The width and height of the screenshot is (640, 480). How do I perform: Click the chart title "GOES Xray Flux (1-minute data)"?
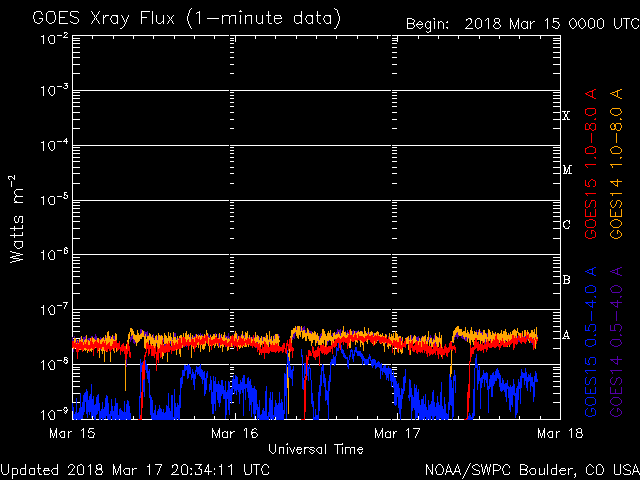tap(186, 19)
